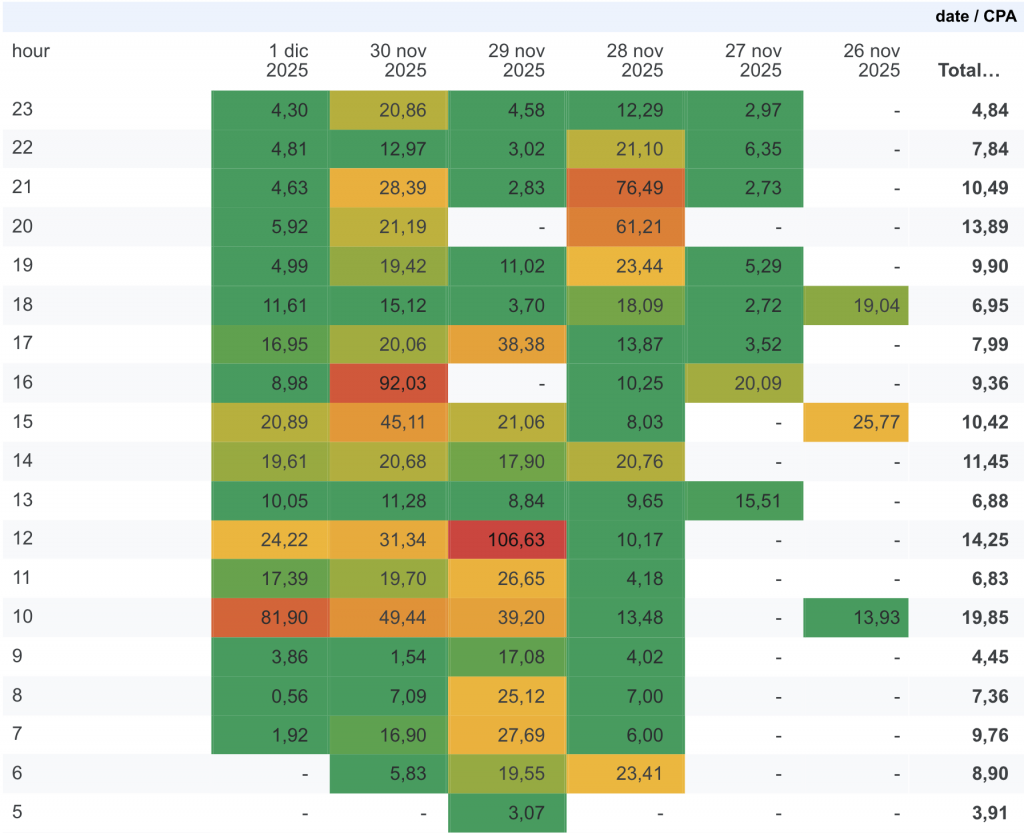Select the hour 23 row label
Screen dimensions: 1024x833
pyautogui.click(x=22, y=110)
